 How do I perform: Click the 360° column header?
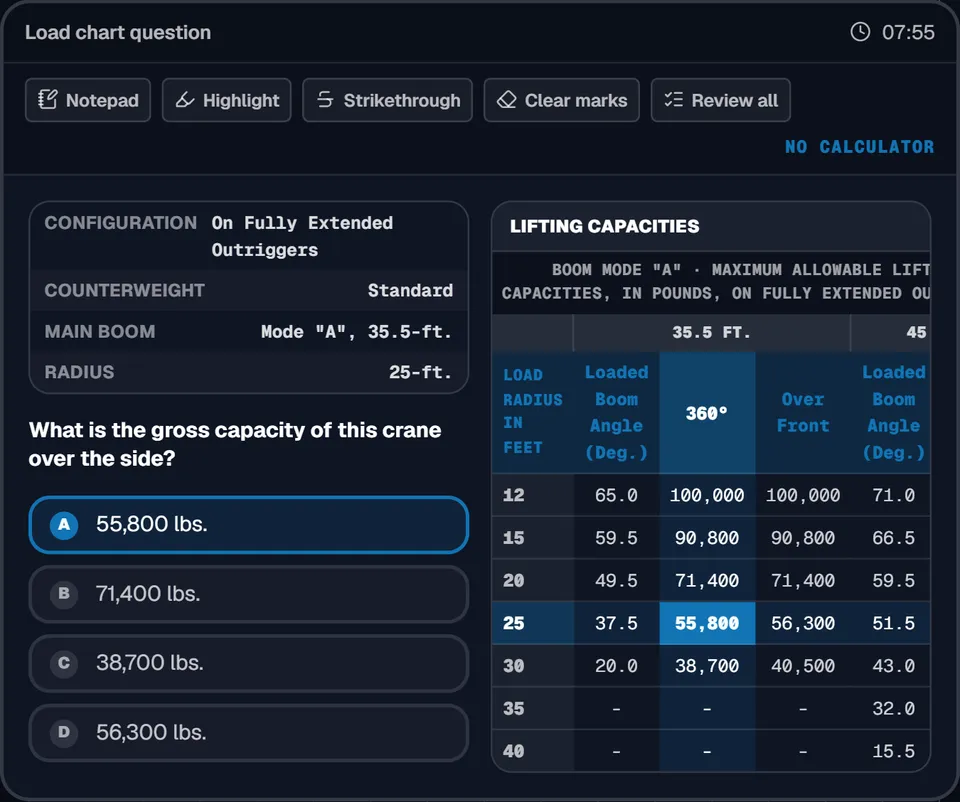(707, 413)
